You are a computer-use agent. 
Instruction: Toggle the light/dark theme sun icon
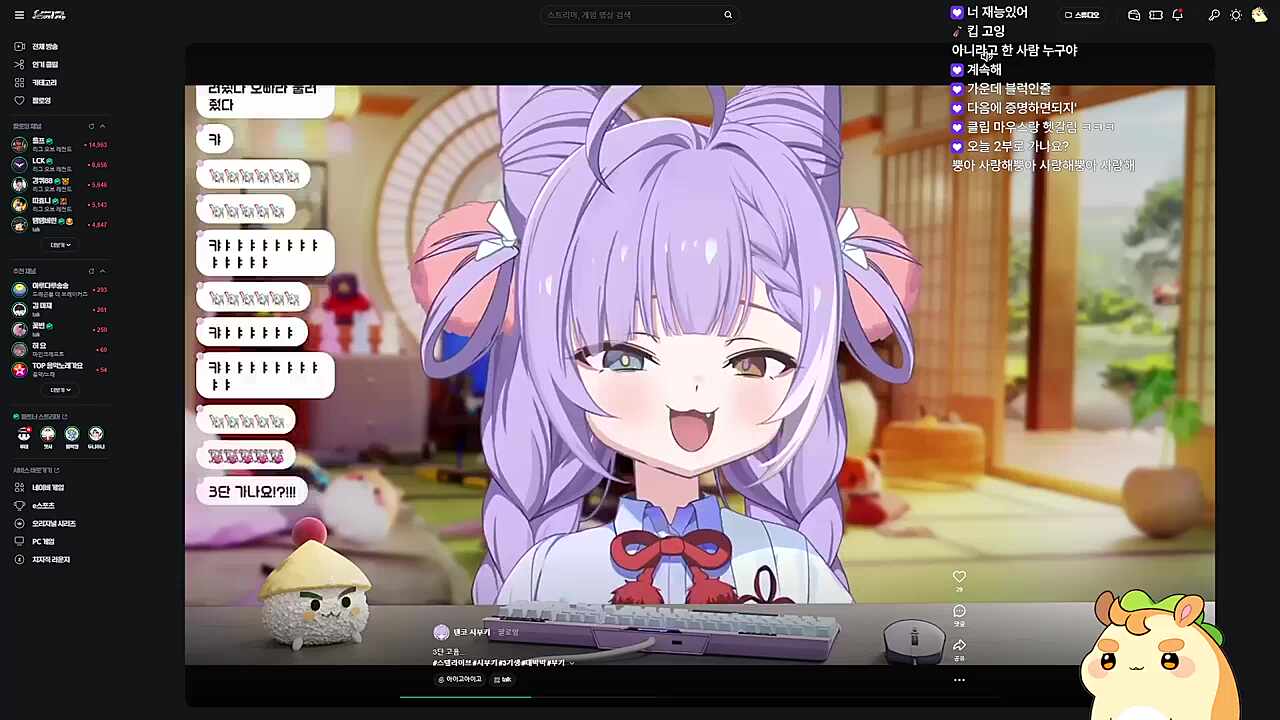pyautogui.click(x=1236, y=15)
